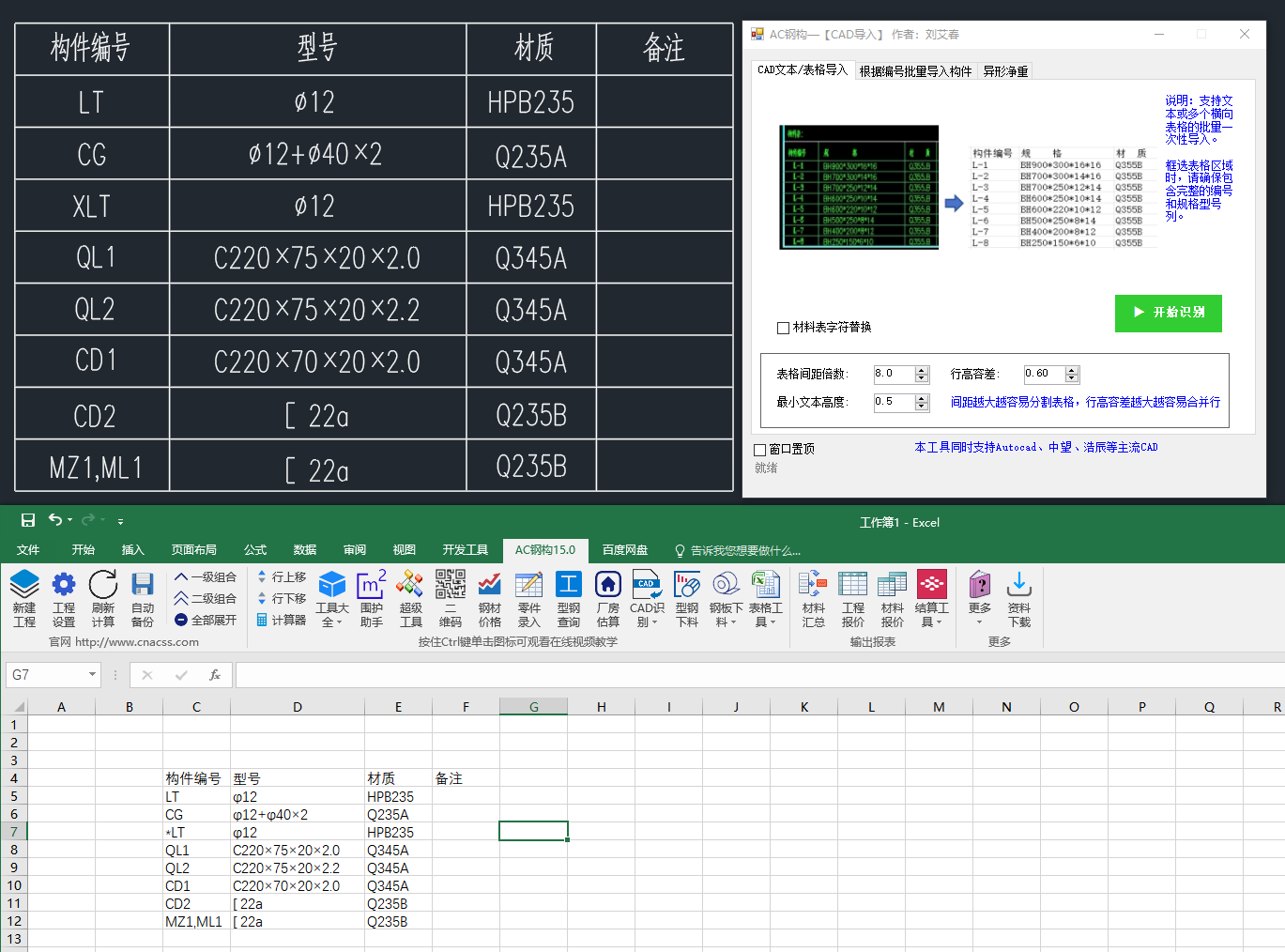1285x952 pixels.
Task: Click the 结算工具 red icon
Action: click(x=932, y=585)
